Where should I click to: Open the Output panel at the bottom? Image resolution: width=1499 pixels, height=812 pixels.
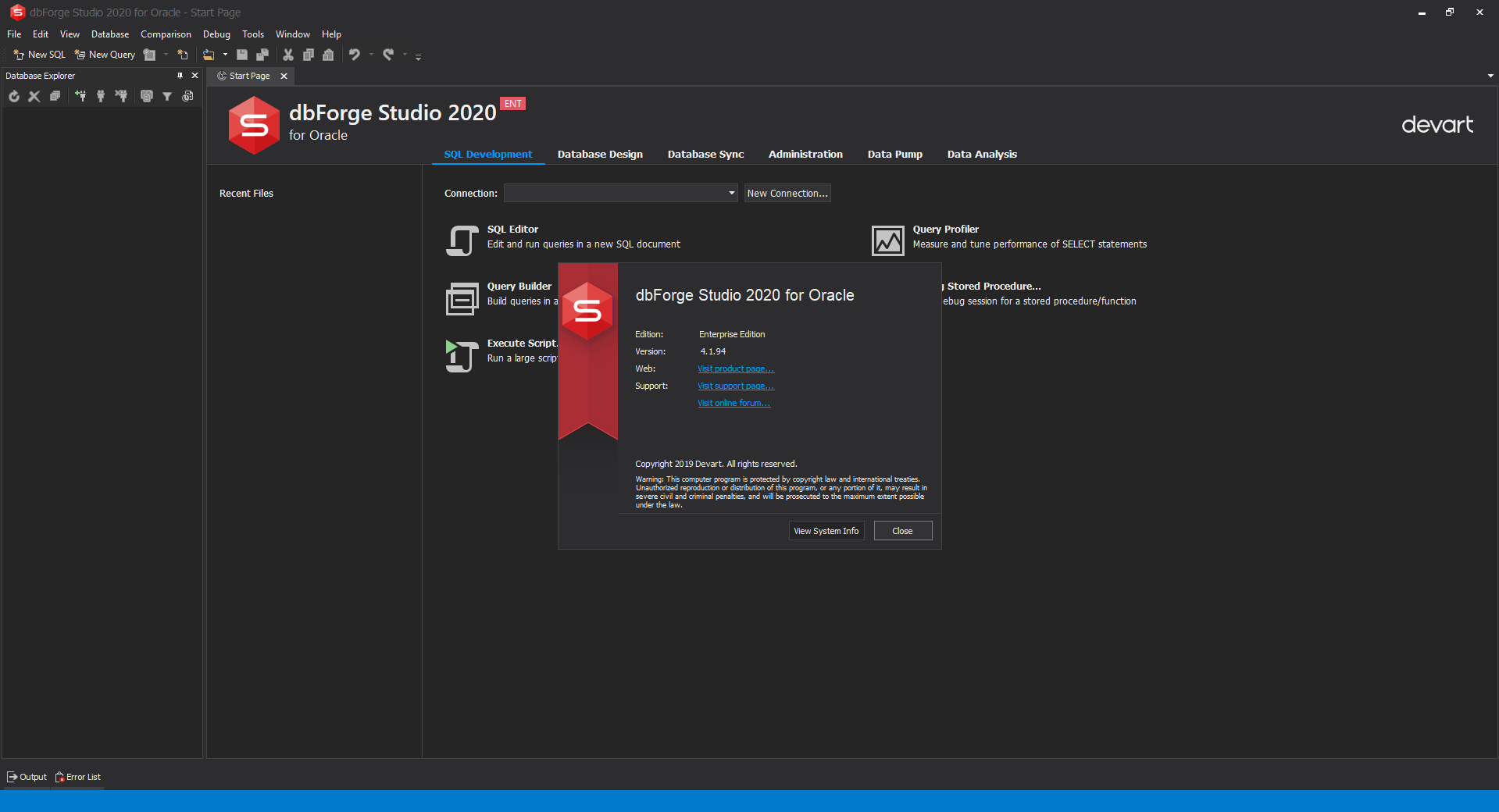[x=27, y=777]
